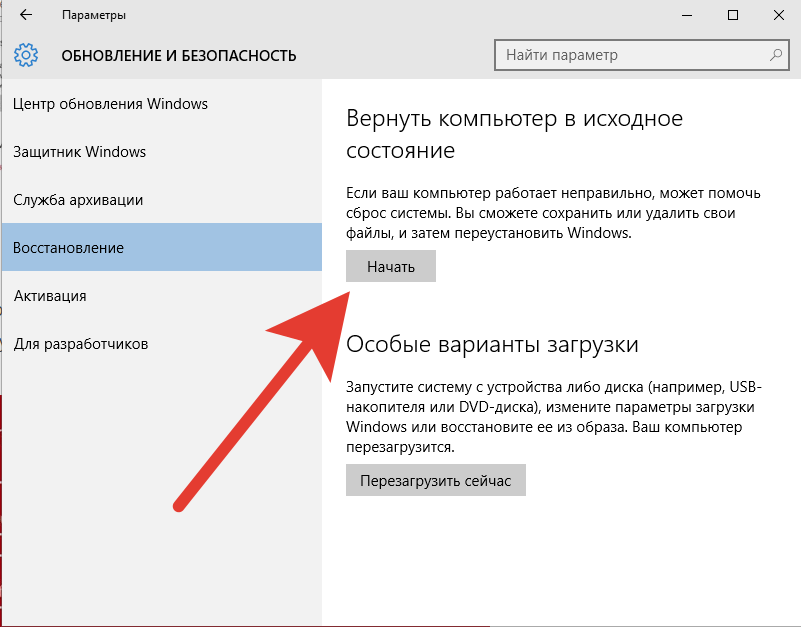Click Перезагрузить сейчас button
Image resolution: width=801 pixels, height=627 pixels.
(x=436, y=480)
